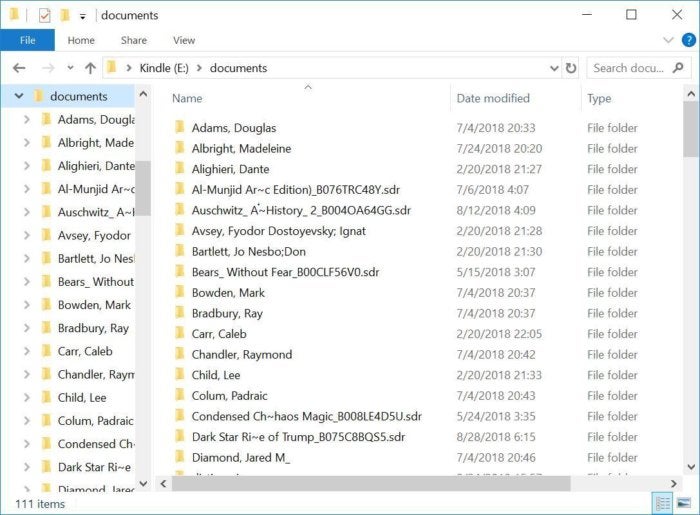This screenshot has height=515, width=700.
Task: Click the 7/24/2018 20:20 date cell
Action: pyautogui.click(x=499, y=149)
